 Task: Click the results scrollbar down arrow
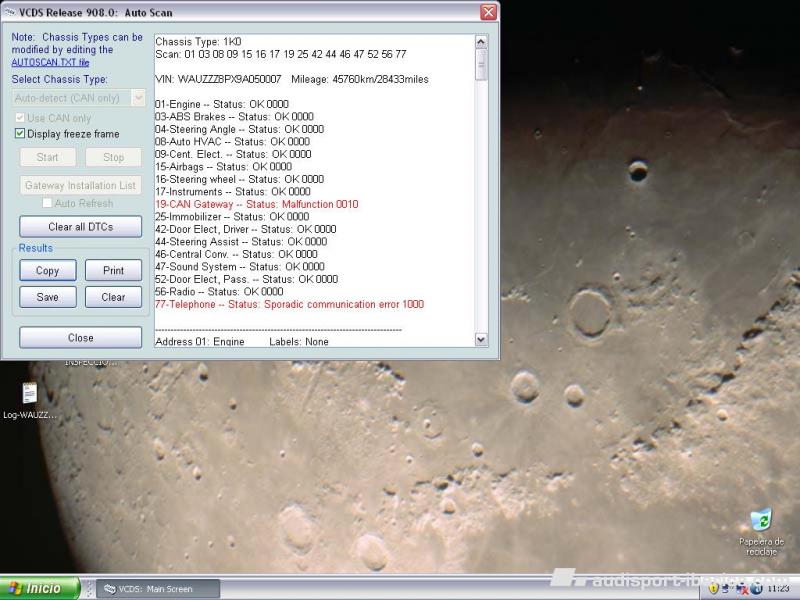click(481, 339)
